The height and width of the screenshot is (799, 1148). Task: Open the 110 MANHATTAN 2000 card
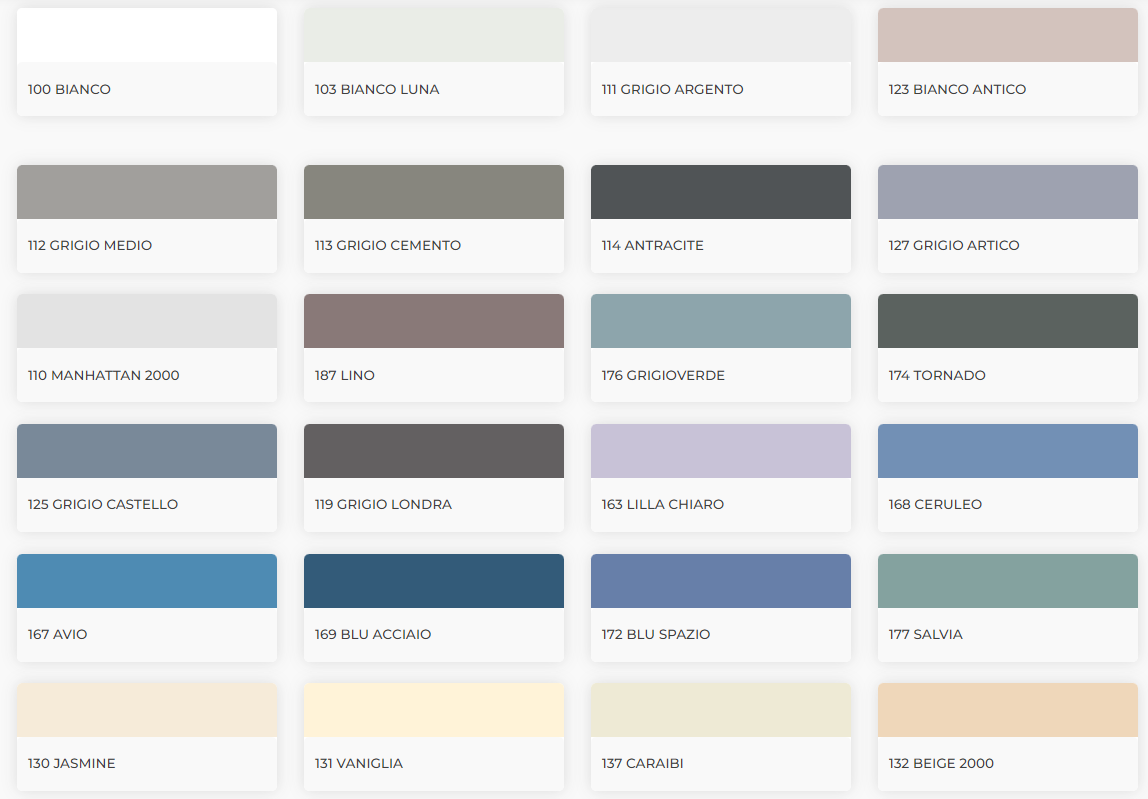(146, 348)
